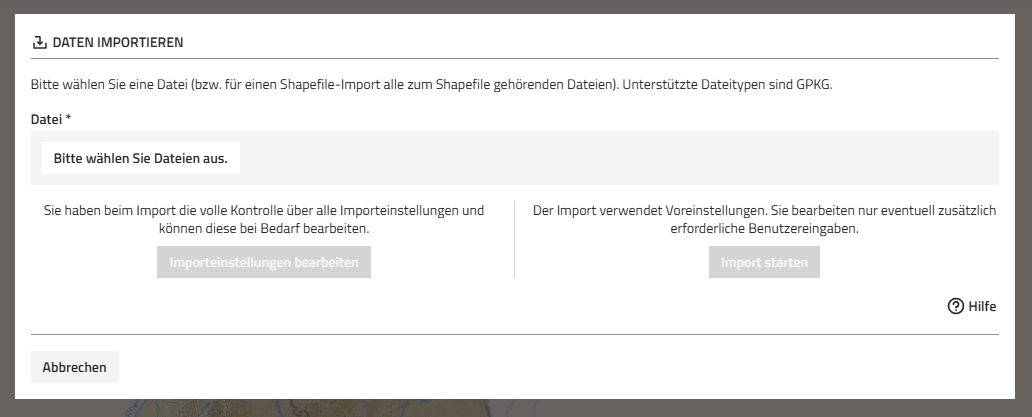Viewport: 1032px width, 417px height.
Task: Start the import with Import starten
Action: click(x=764, y=262)
